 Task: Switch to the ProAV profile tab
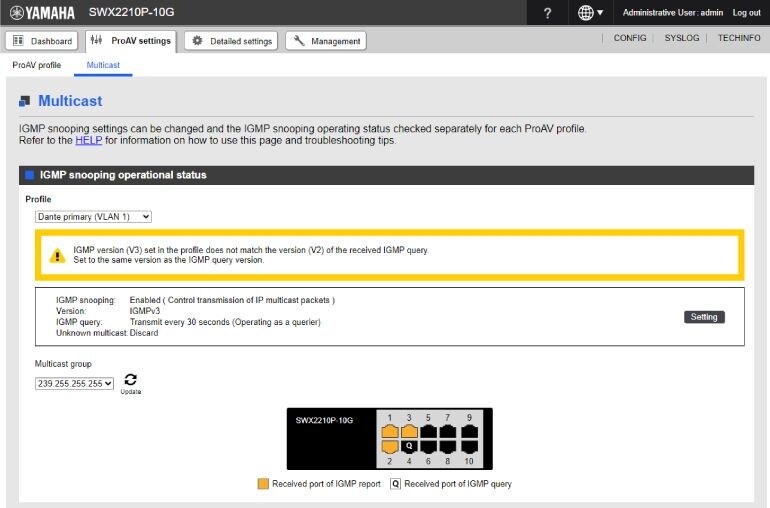37,65
